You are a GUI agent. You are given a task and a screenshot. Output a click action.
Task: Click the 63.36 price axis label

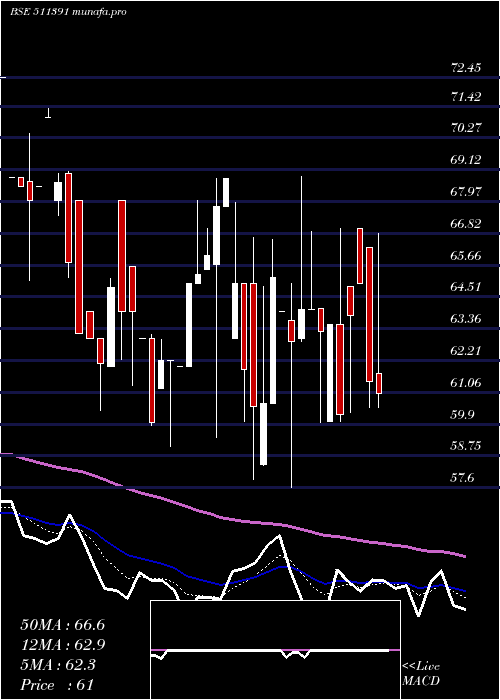466,318
